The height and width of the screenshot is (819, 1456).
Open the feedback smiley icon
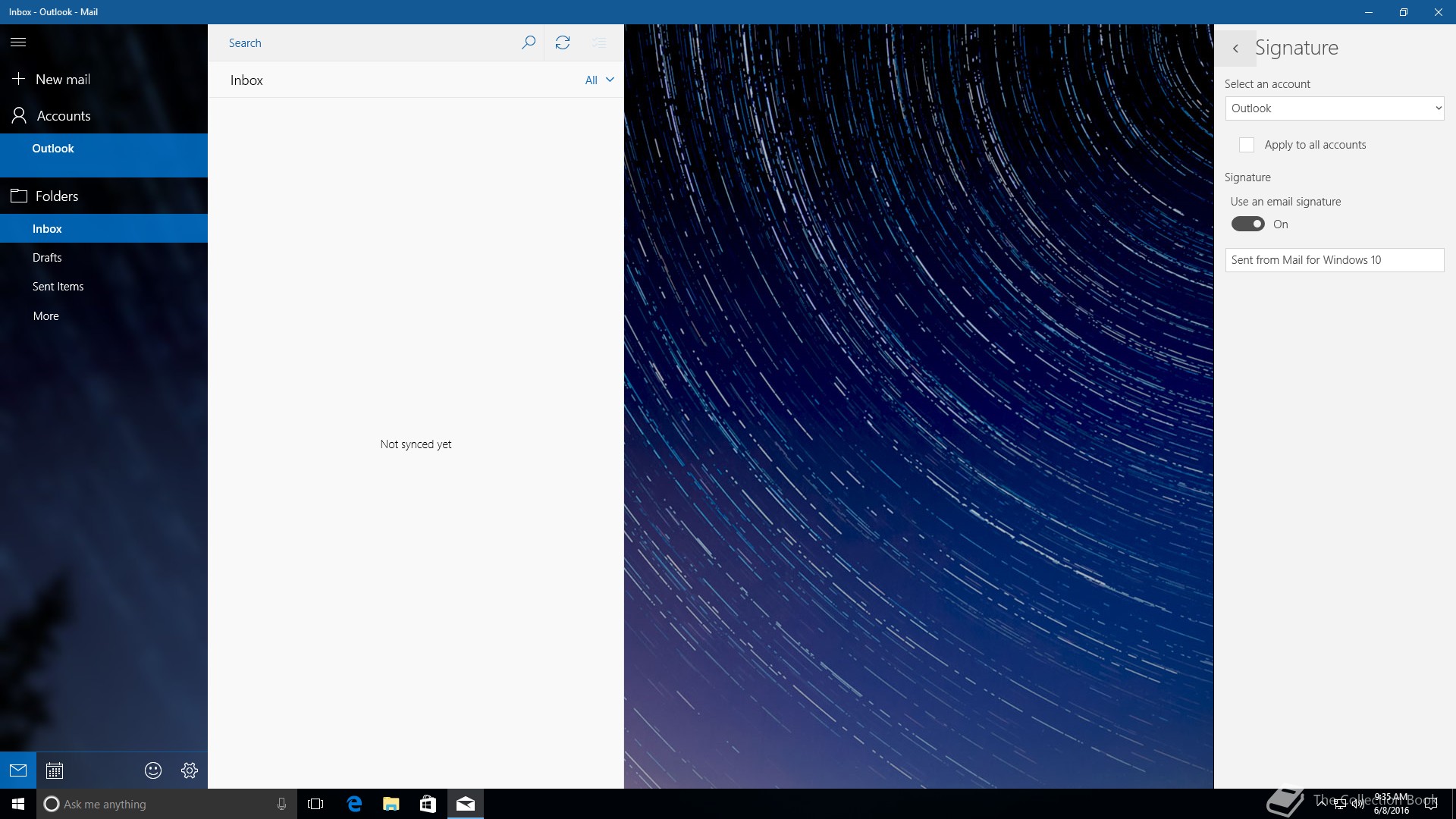(153, 770)
